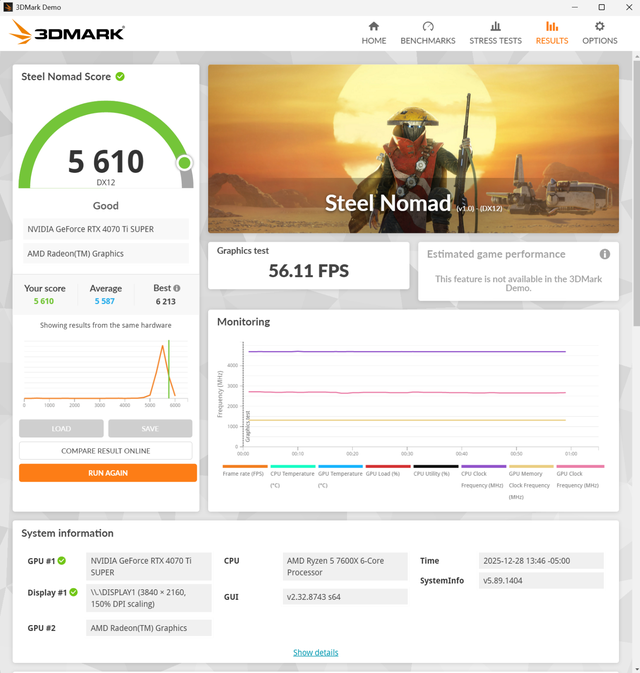640x673 pixels.
Task: Open Stress Tests via the bar chart icon
Action: [x=495, y=27]
